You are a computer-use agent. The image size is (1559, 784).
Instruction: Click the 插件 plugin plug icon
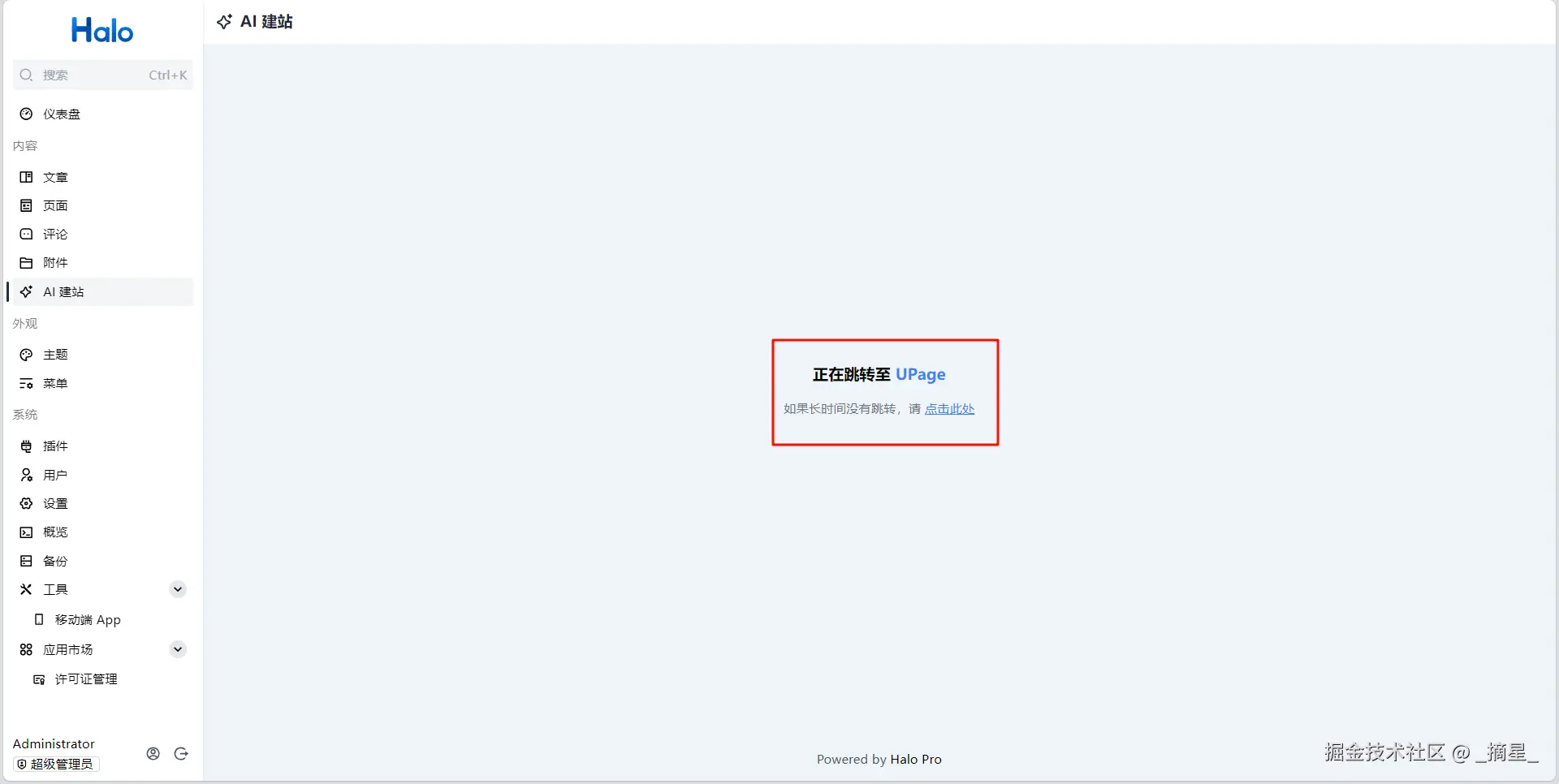point(26,446)
